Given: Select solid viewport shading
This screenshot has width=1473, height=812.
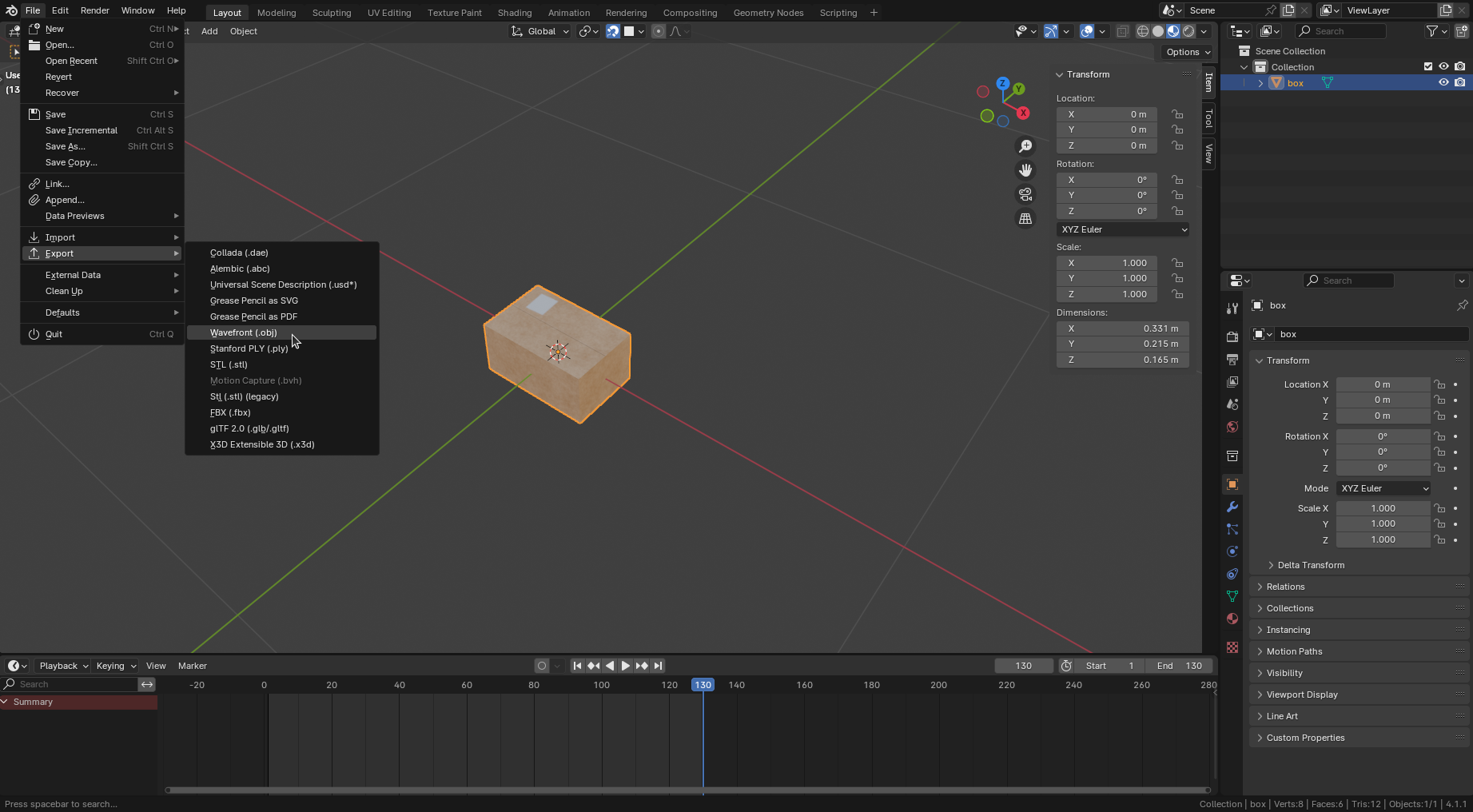Looking at the screenshot, I should pyautogui.click(x=1158, y=31).
